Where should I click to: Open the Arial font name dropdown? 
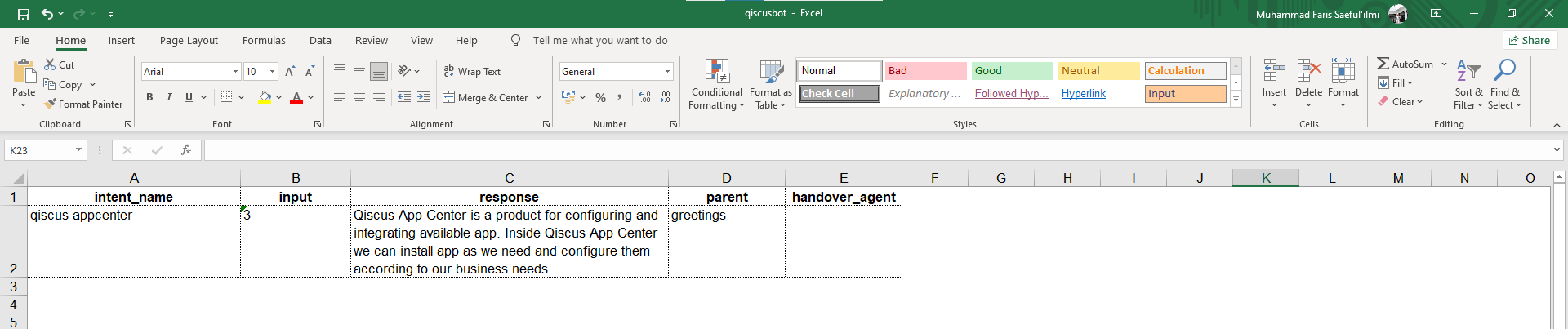coord(235,72)
